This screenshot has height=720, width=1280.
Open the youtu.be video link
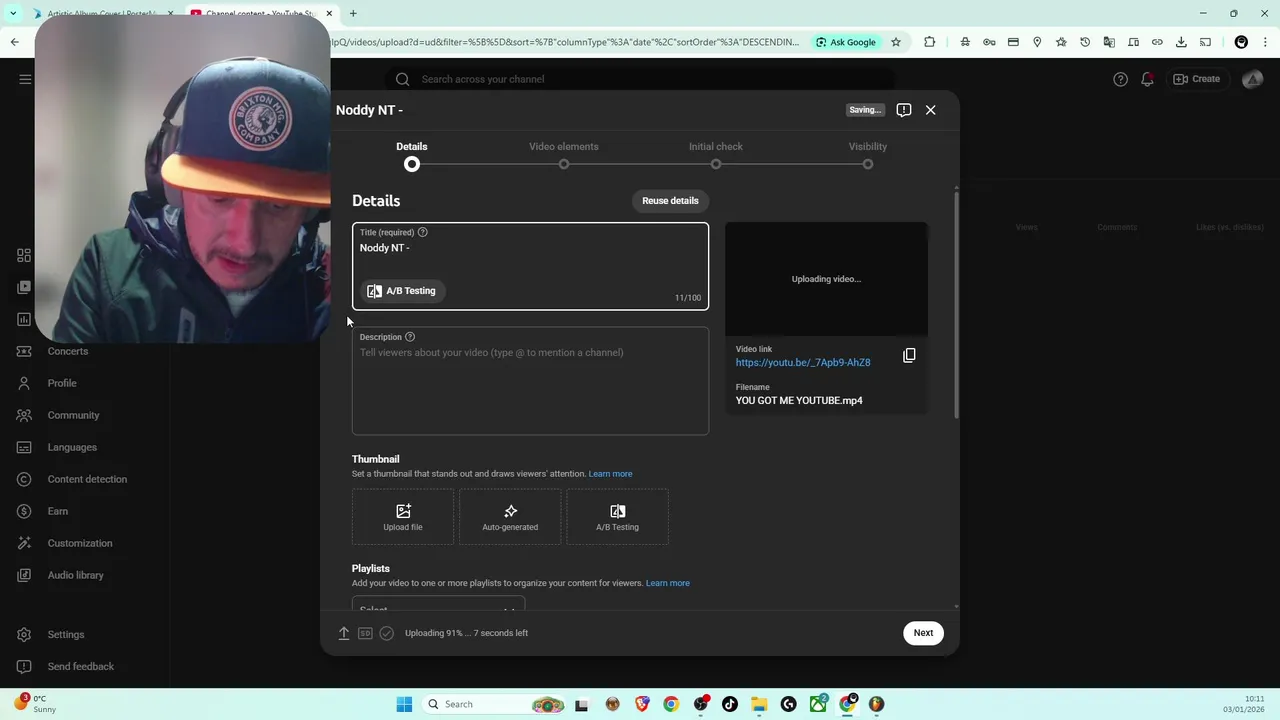803,363
